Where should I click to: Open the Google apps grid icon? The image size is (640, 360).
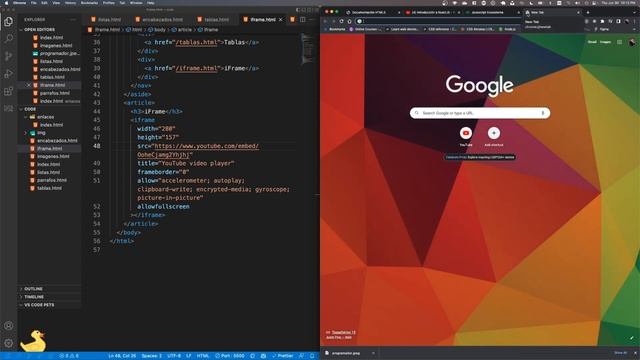point(620,42)
